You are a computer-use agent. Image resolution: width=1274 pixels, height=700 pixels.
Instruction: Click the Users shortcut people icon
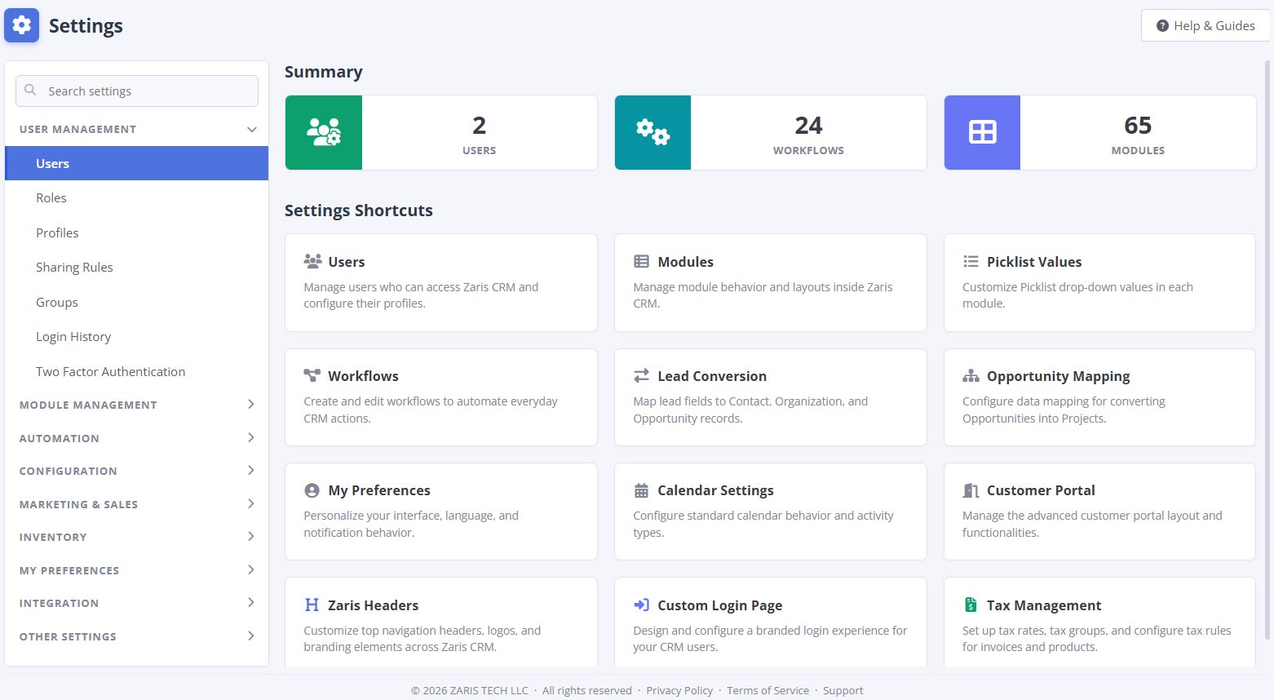coord(312,261)
